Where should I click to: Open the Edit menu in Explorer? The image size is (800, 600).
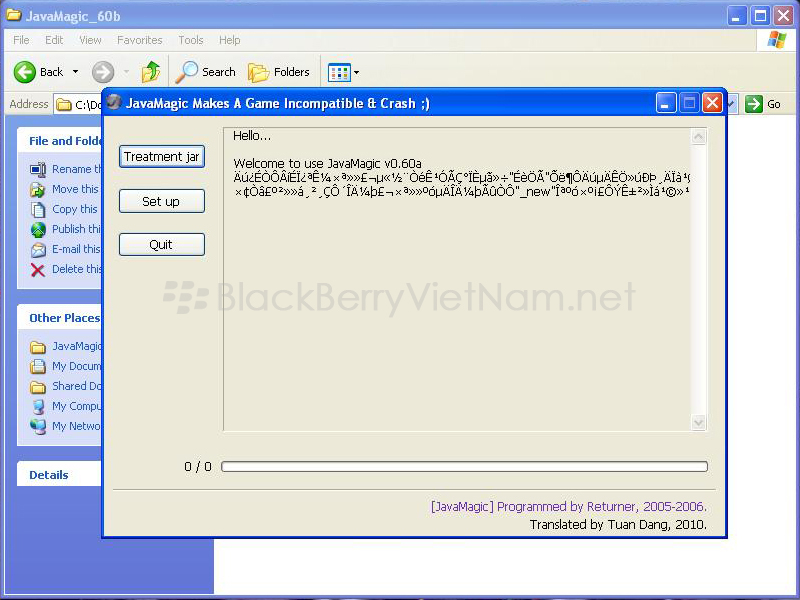click(54, 40)
